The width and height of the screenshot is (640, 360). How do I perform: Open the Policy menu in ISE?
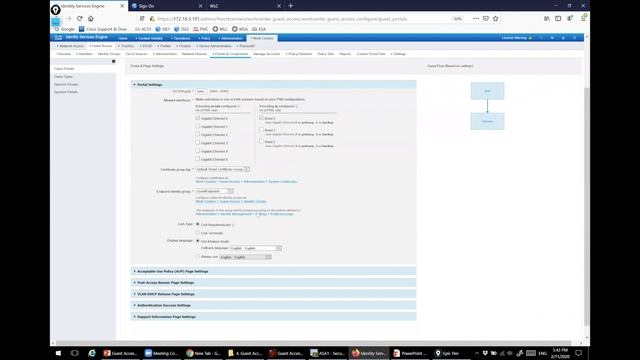tap(204, 38)
